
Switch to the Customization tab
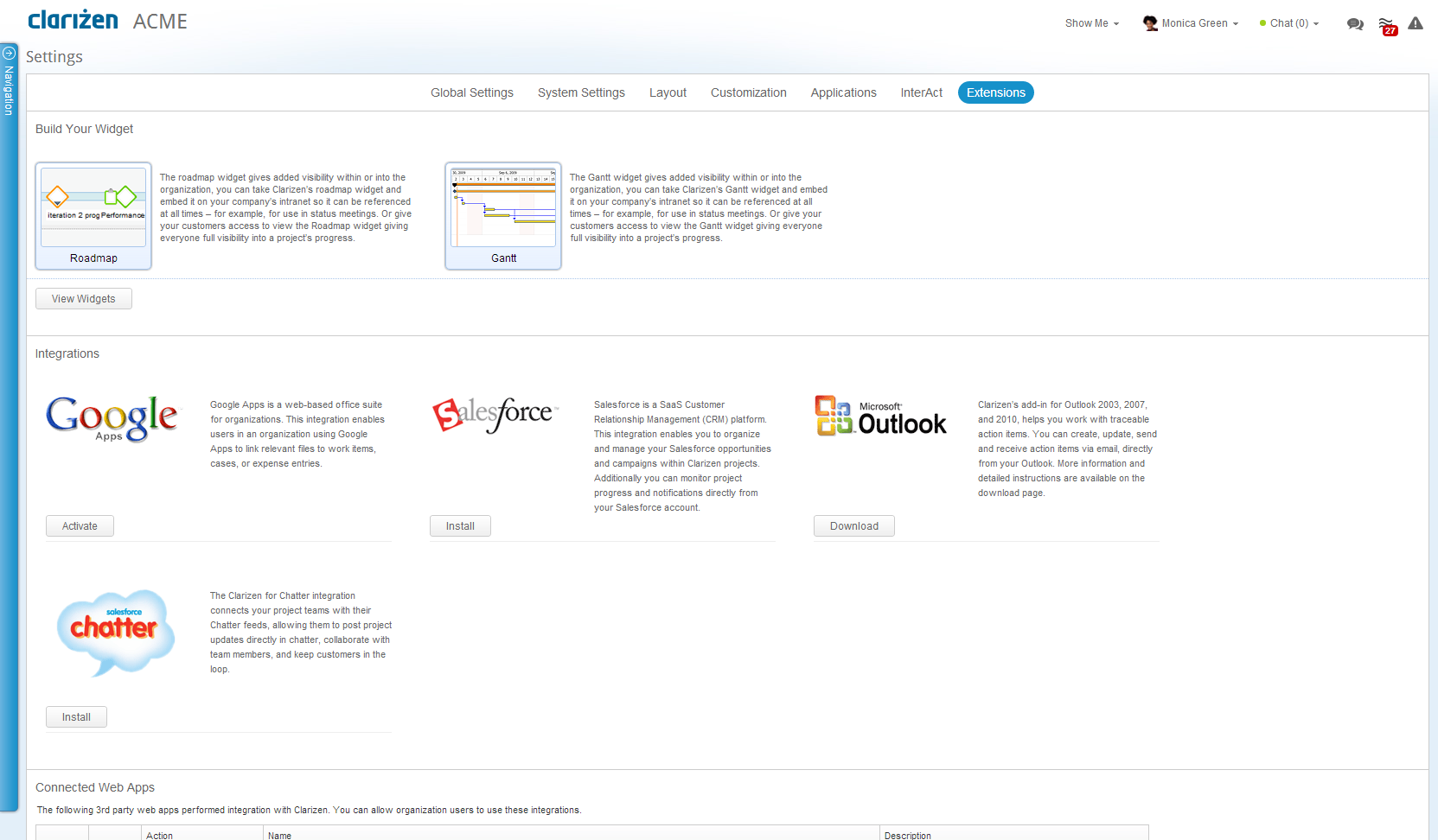pyautogui.click(x=748, y=92)
